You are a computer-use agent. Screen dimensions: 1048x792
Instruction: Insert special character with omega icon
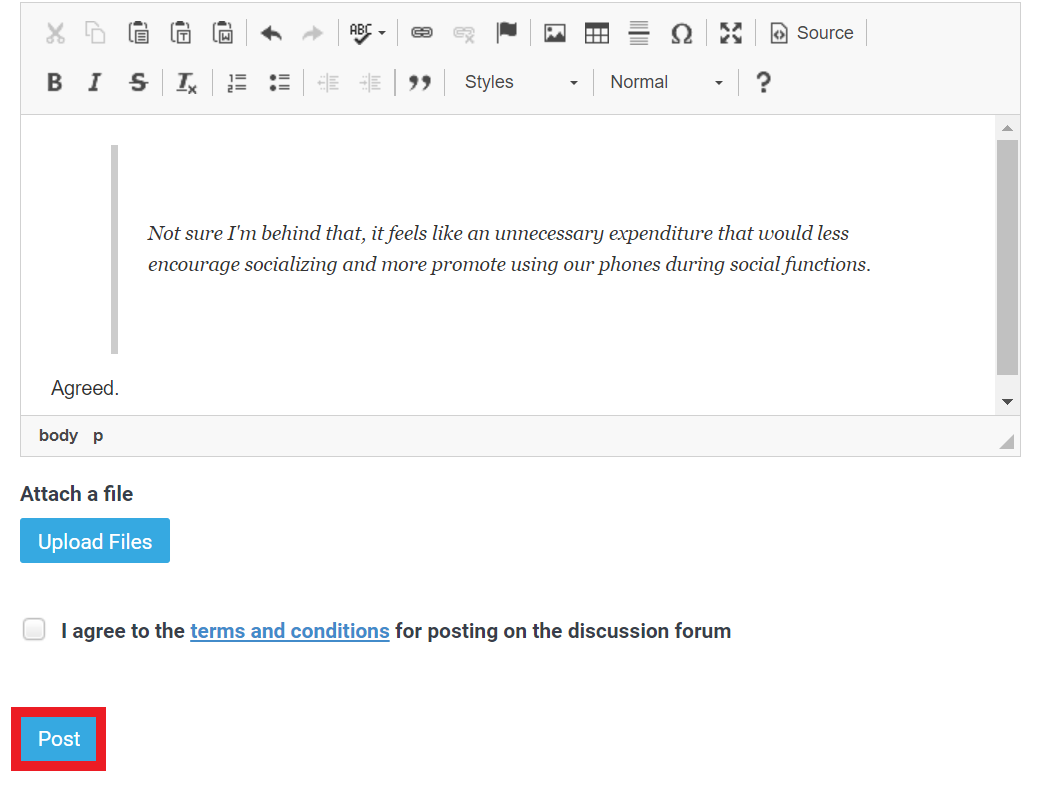coord(681,33)
